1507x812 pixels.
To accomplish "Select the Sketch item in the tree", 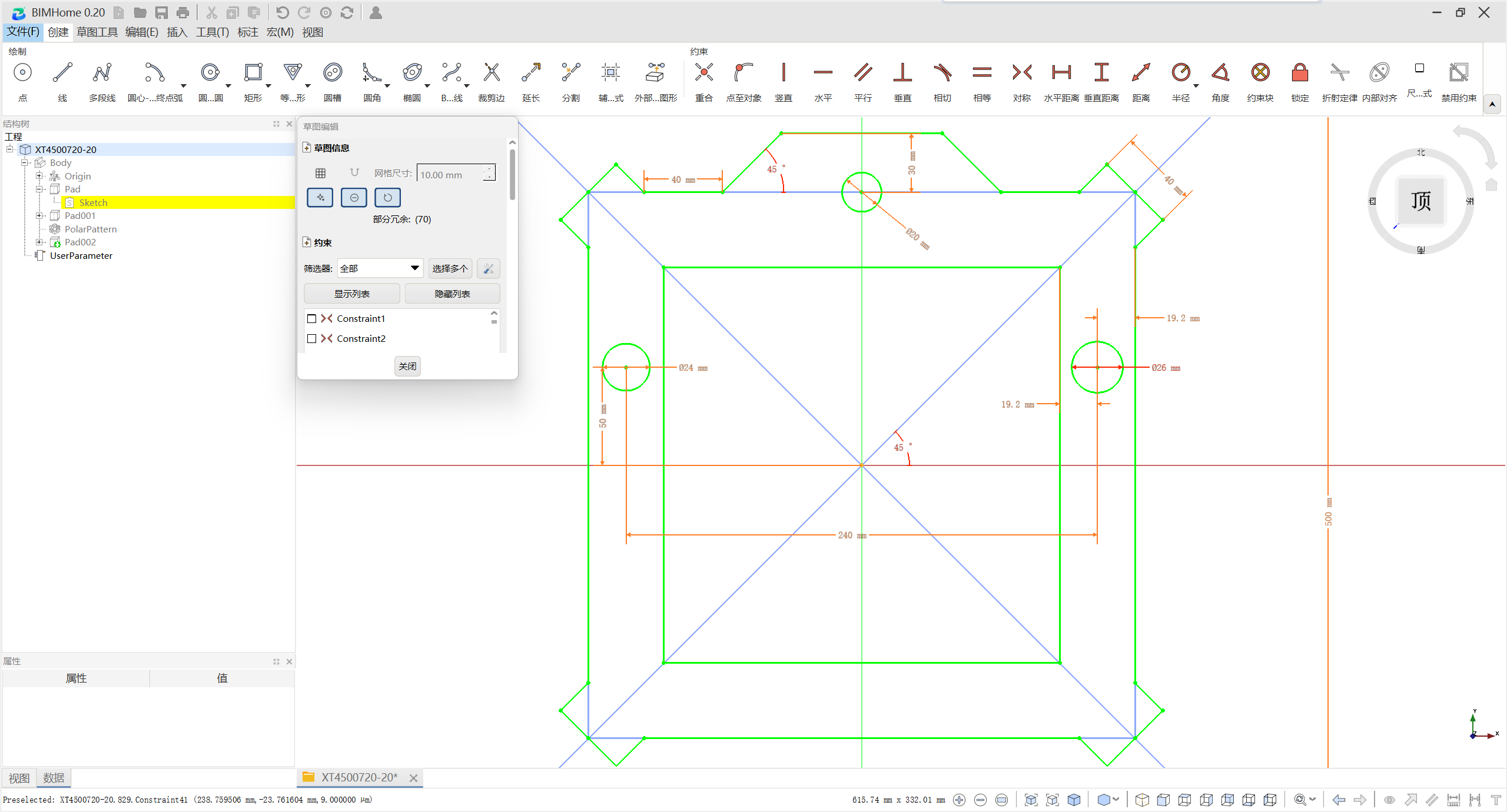I will pyautogui.click(x=93, y=202).
